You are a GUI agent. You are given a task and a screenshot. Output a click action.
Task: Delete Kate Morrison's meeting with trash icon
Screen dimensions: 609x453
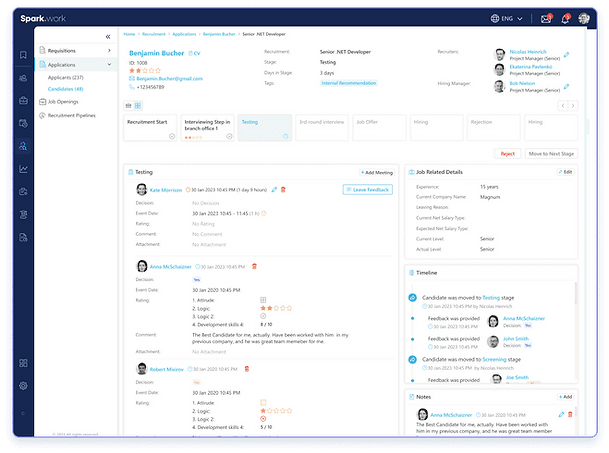click(283, 190)
